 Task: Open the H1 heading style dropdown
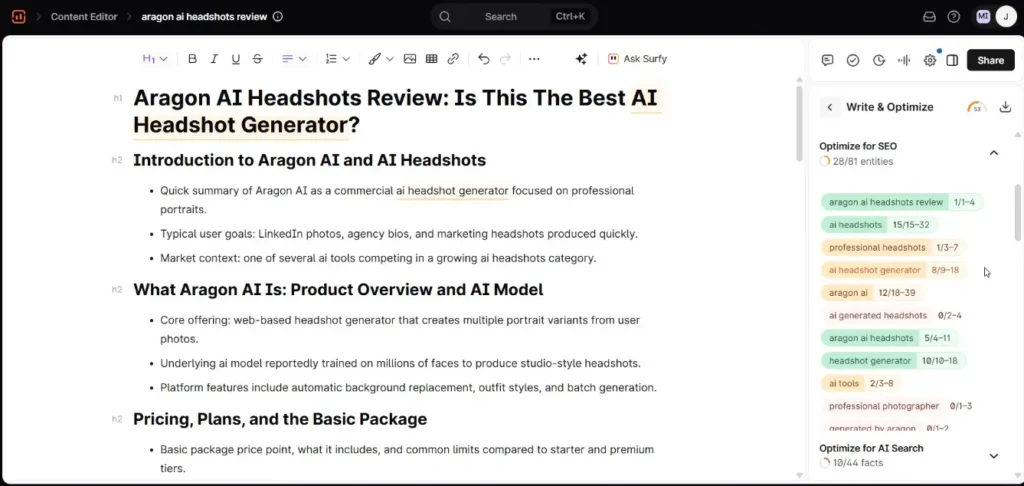tap(155, 59)
